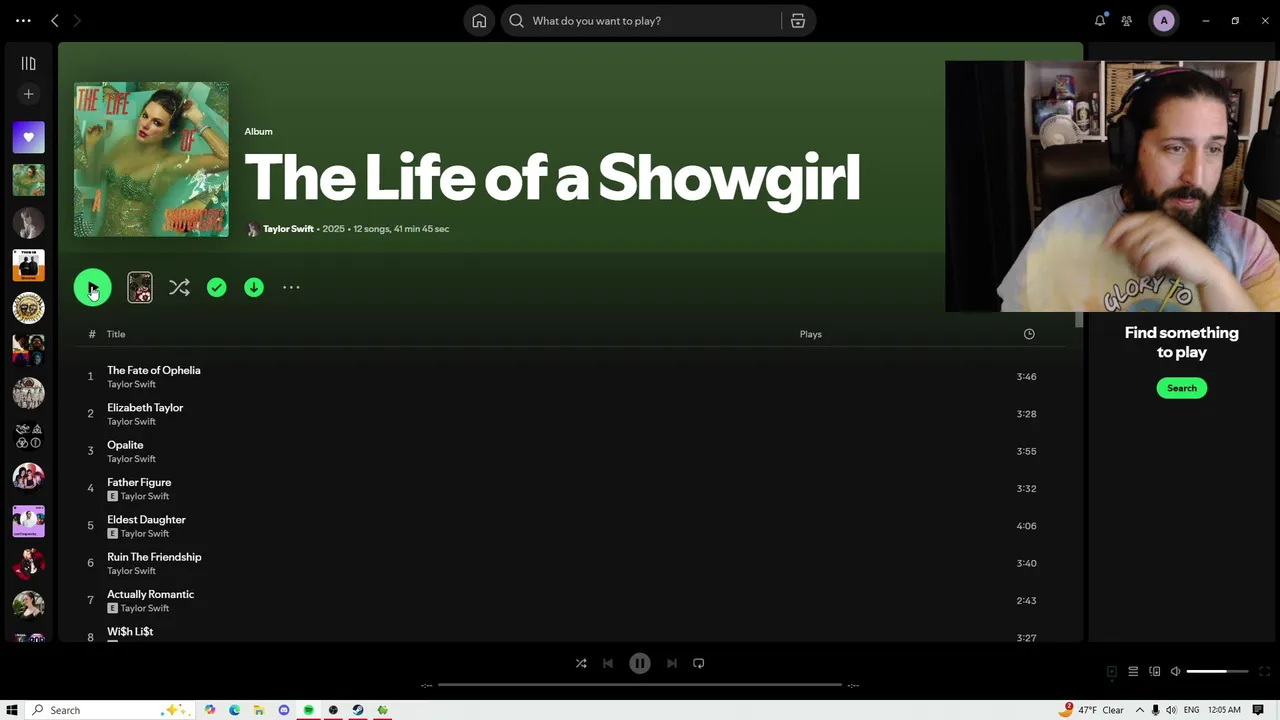Enlarge The Life of a Showgirl cover art
Viewport: 1280px width, 720px height.
pyautogui.click(x=151, y=159)
